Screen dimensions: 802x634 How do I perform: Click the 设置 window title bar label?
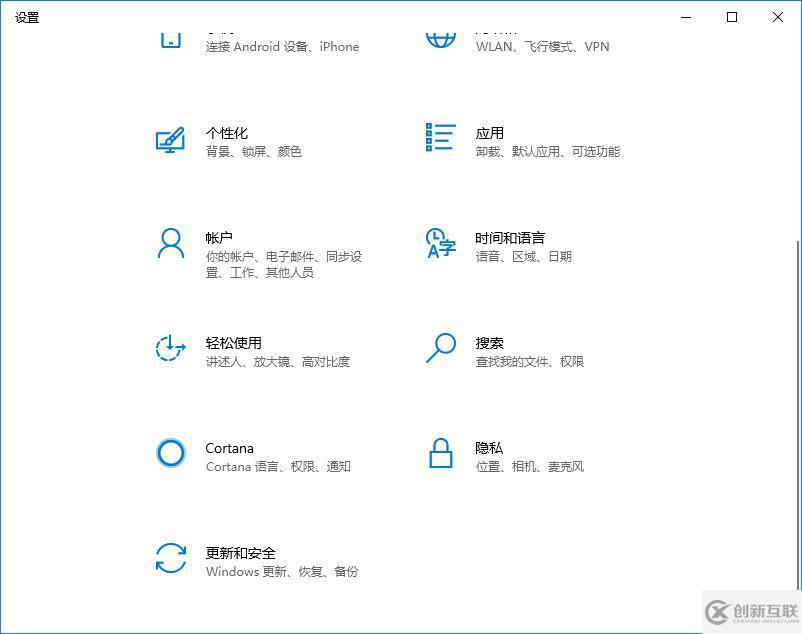point(26,17)
